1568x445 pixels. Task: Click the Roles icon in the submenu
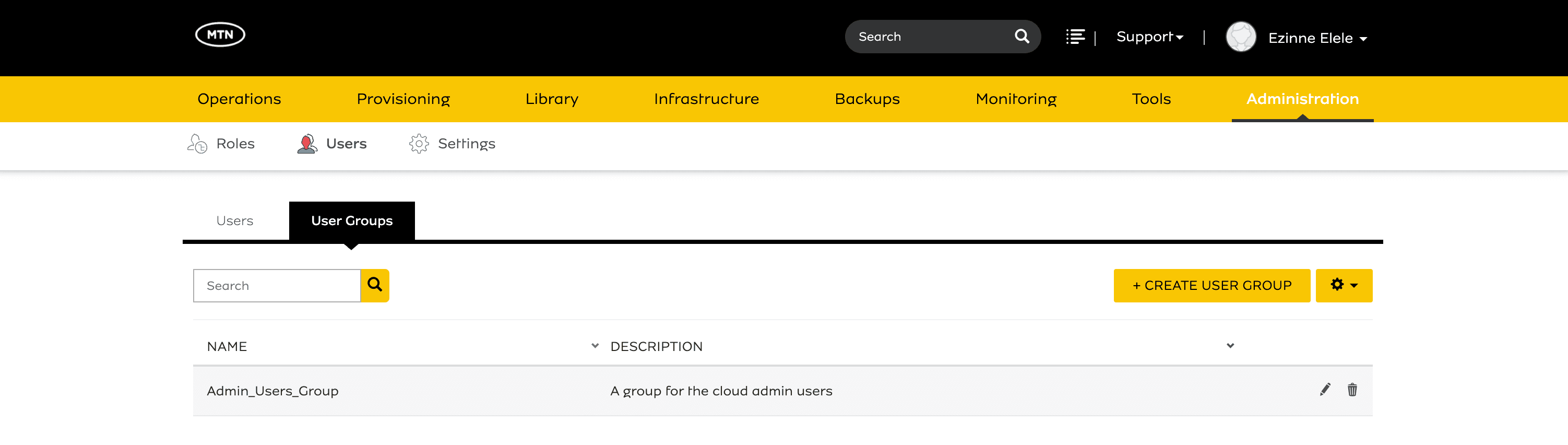click(x=197, y=144)
